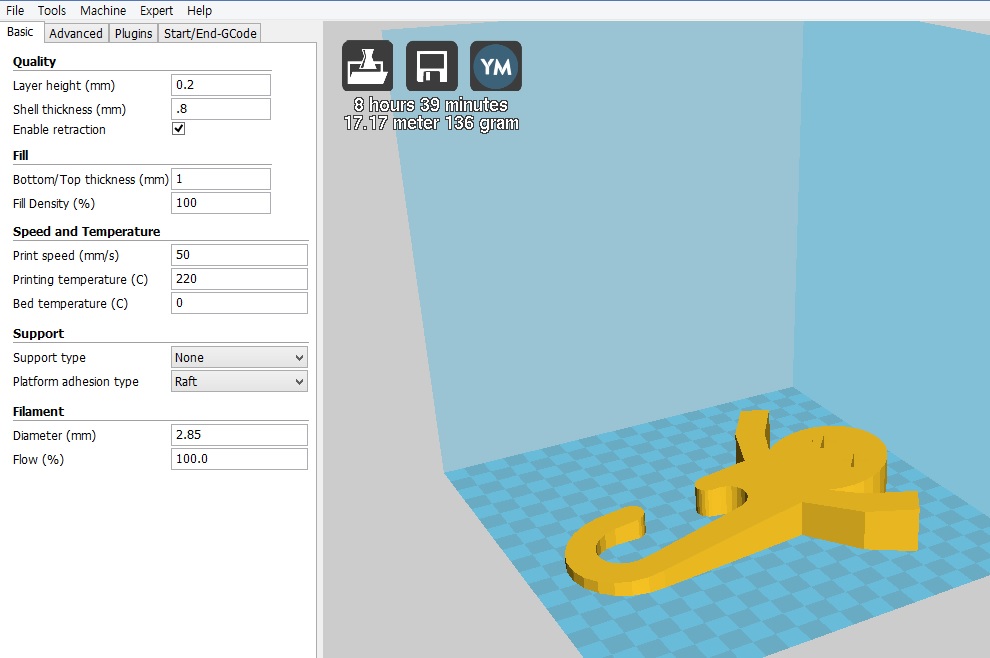Open the Tools menu
Image resolution: width=990 pixels, height=658 pixels.
(x=52, y=11)
